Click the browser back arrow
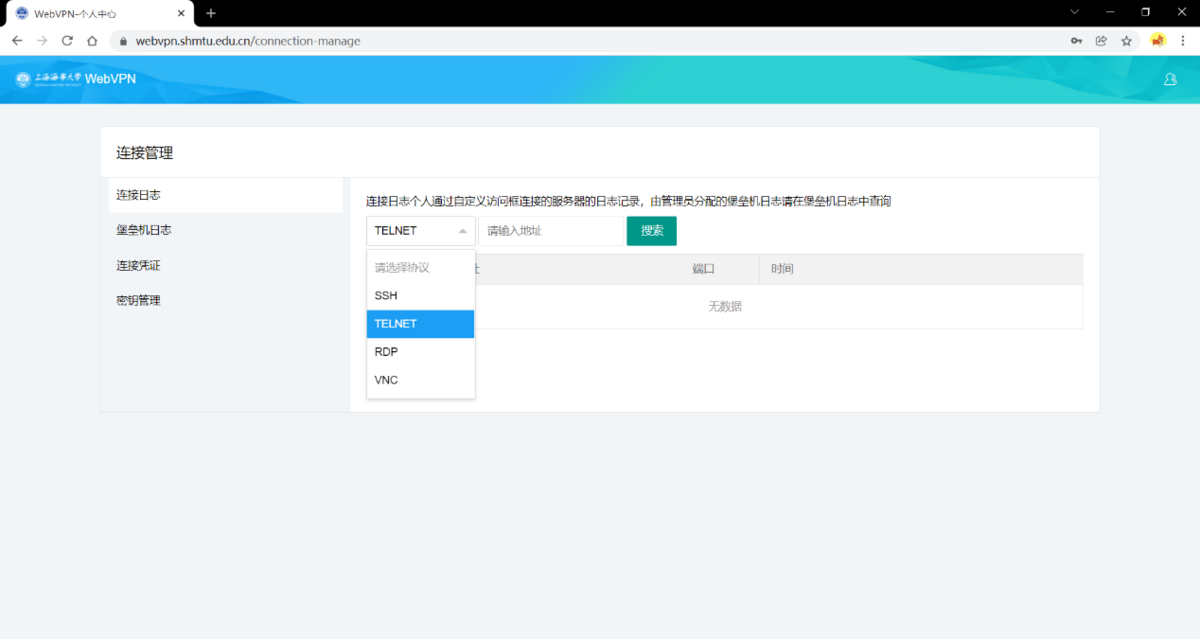1200x639 pixels. pos(17,41)
